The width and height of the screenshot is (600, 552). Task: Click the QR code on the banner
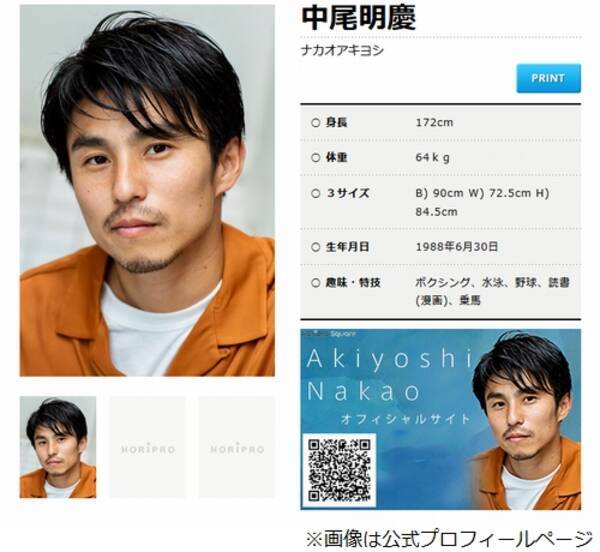(339, 470)
